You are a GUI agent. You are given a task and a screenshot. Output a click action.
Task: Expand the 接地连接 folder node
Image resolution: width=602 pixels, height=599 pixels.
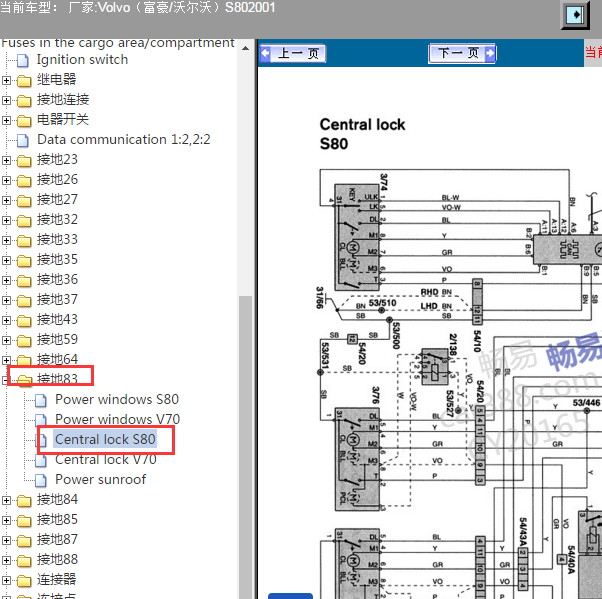tap(6, 100)
